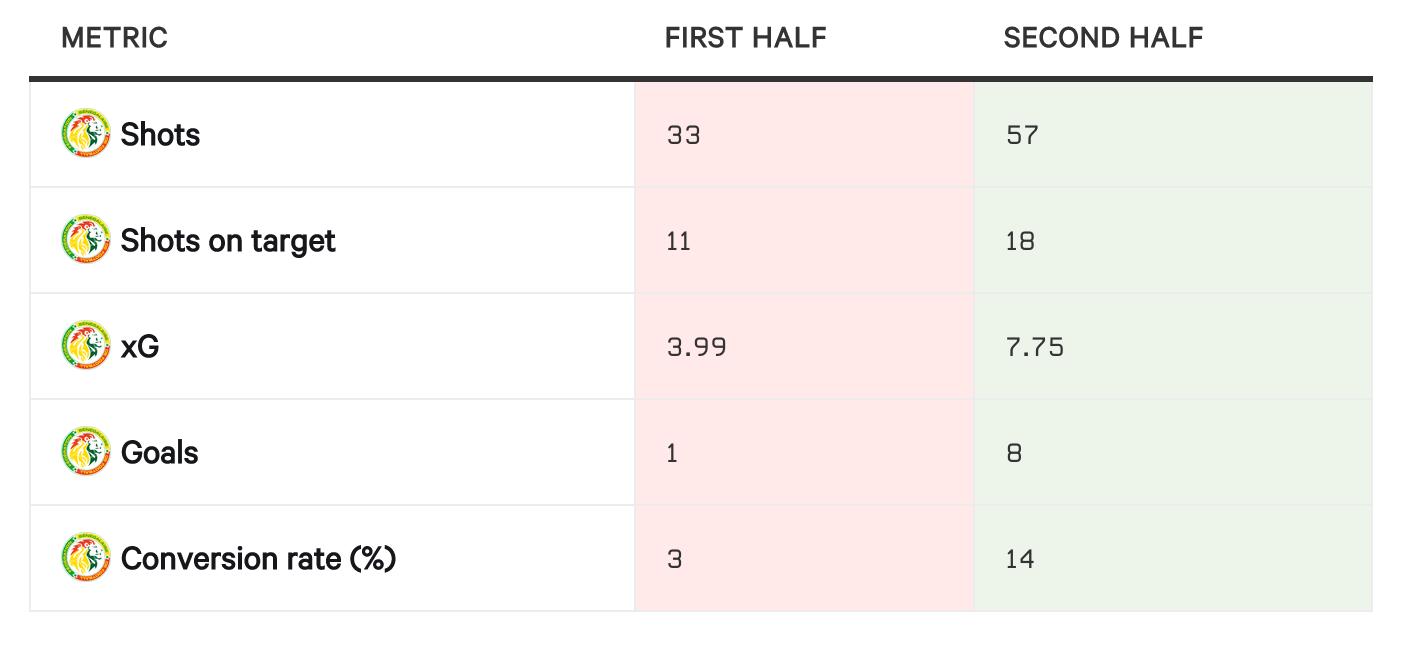Select the Conversion rate (%) label
The height and width of the screenshot is (650, 1412).
point(258,558)
